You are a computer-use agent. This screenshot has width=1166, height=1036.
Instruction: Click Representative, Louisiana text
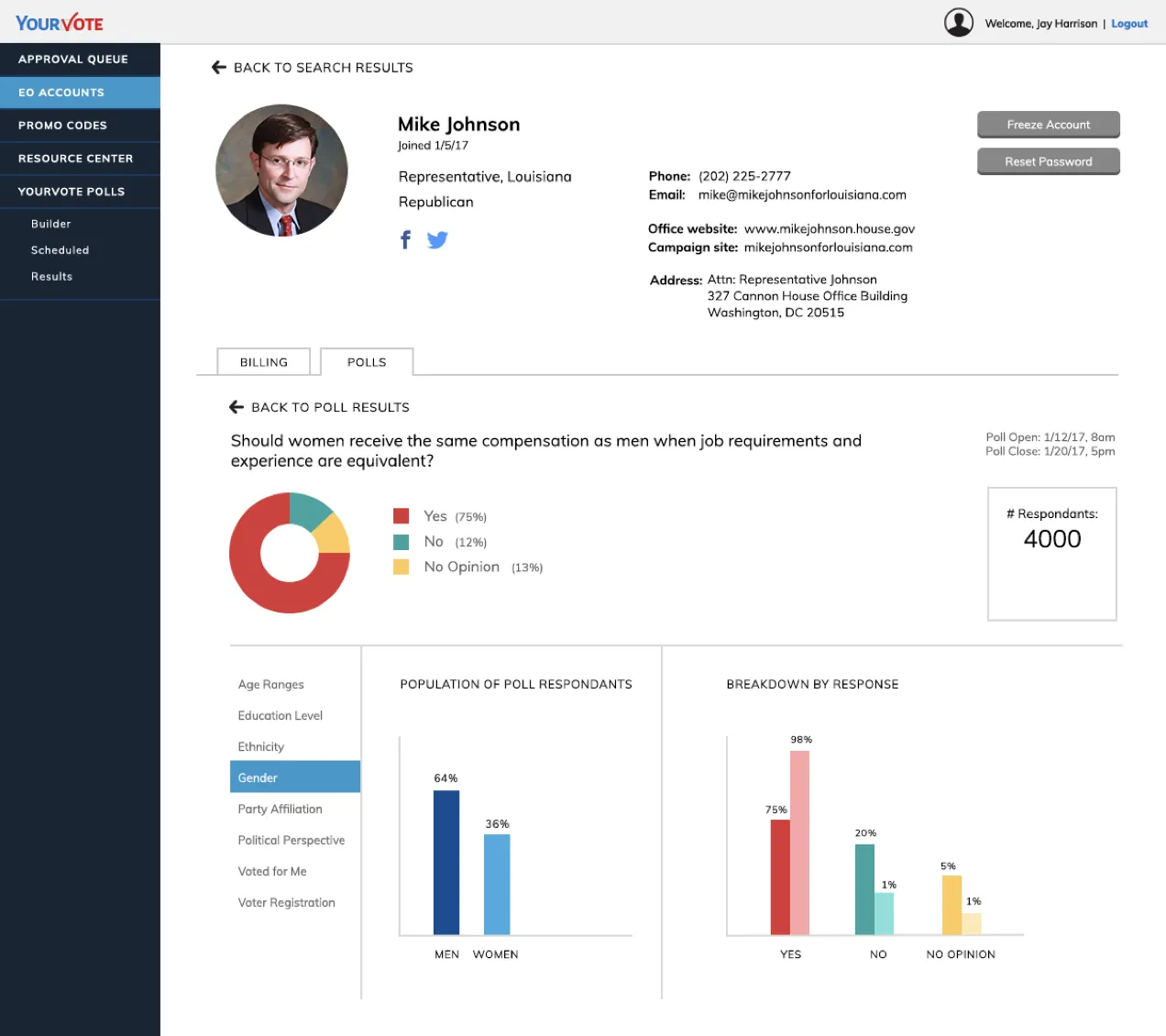pos(485,177)
